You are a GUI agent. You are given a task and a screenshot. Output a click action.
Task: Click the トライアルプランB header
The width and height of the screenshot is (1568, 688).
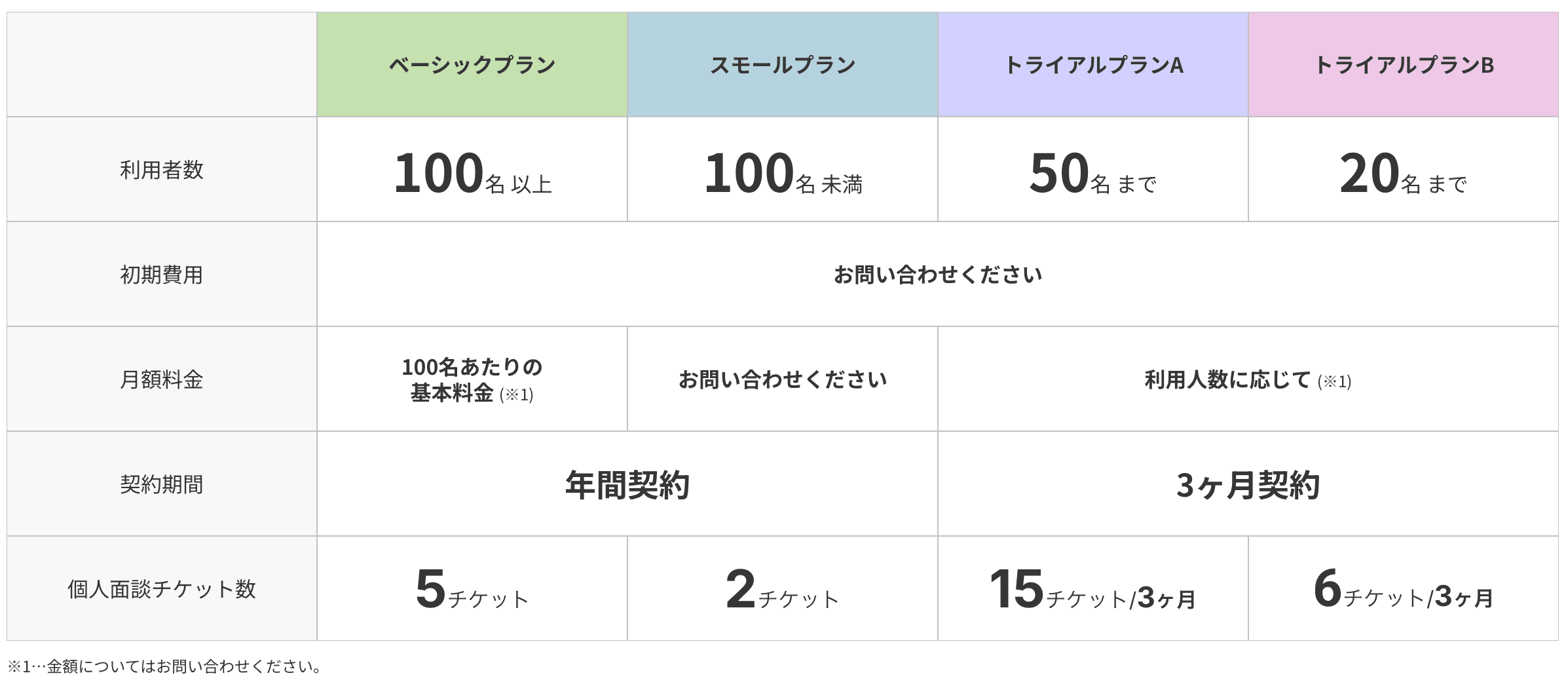pos(1404,64)
